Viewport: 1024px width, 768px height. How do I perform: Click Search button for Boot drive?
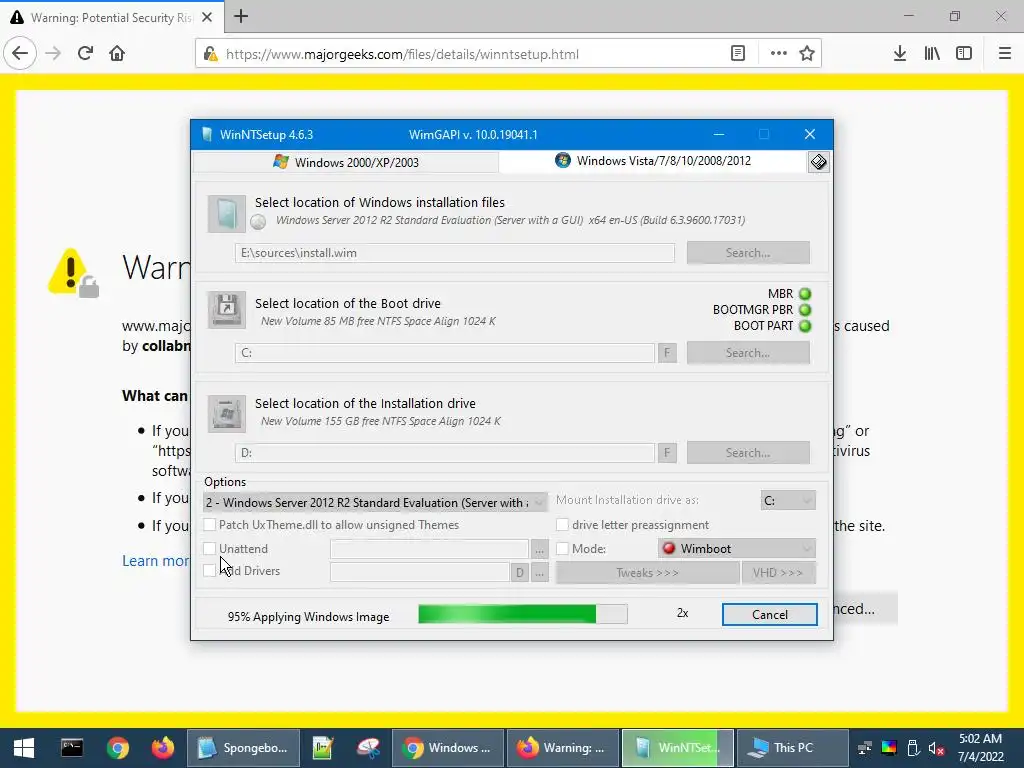pyautogui.click(x=748, y=353)
